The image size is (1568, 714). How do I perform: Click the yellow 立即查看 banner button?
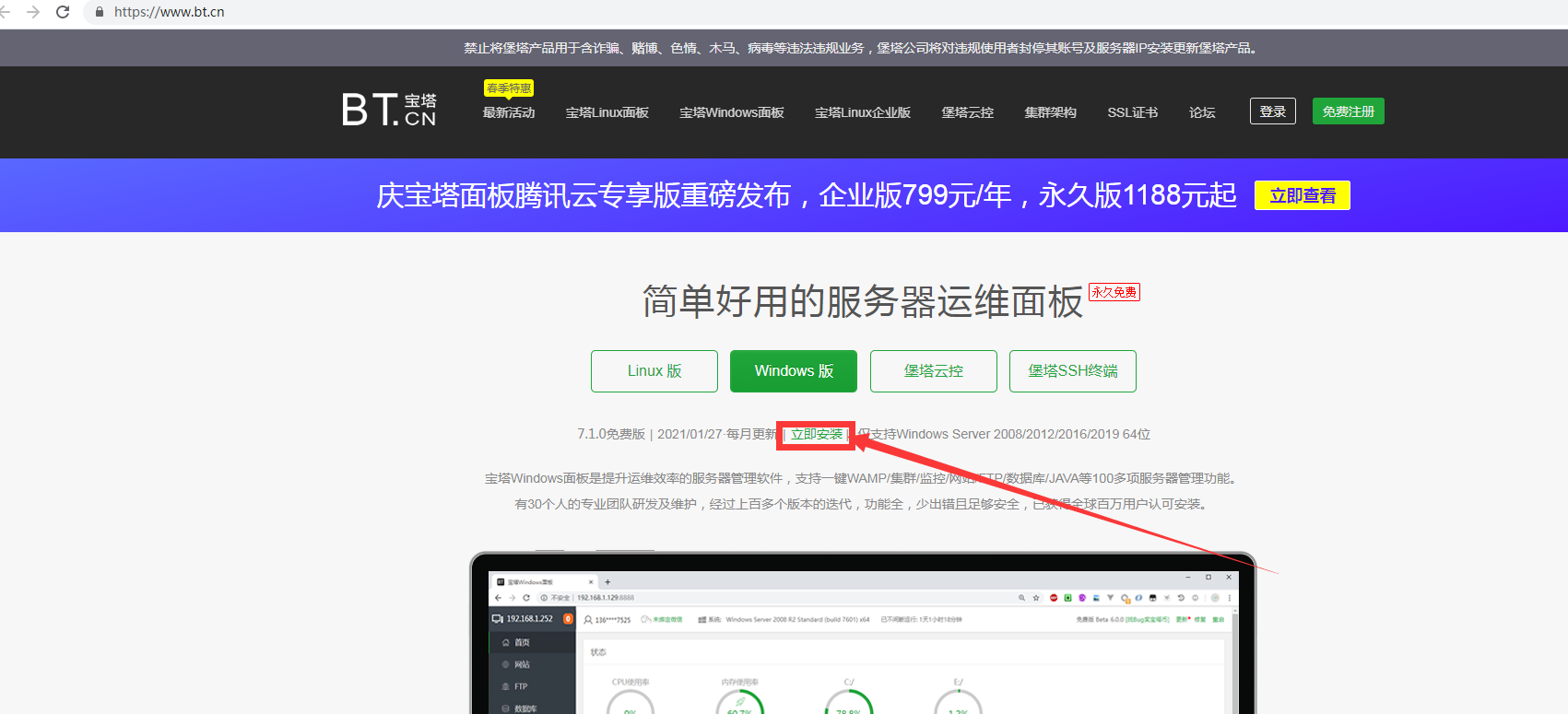pyautogui.click(x=1303, y=195)
